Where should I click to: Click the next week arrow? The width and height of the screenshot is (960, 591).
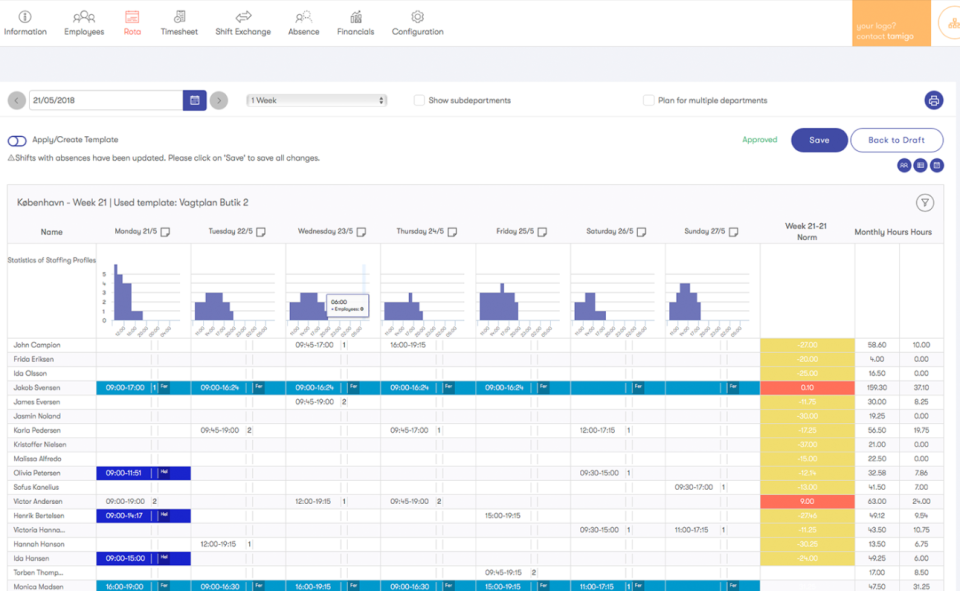click(x=219, y=100)
